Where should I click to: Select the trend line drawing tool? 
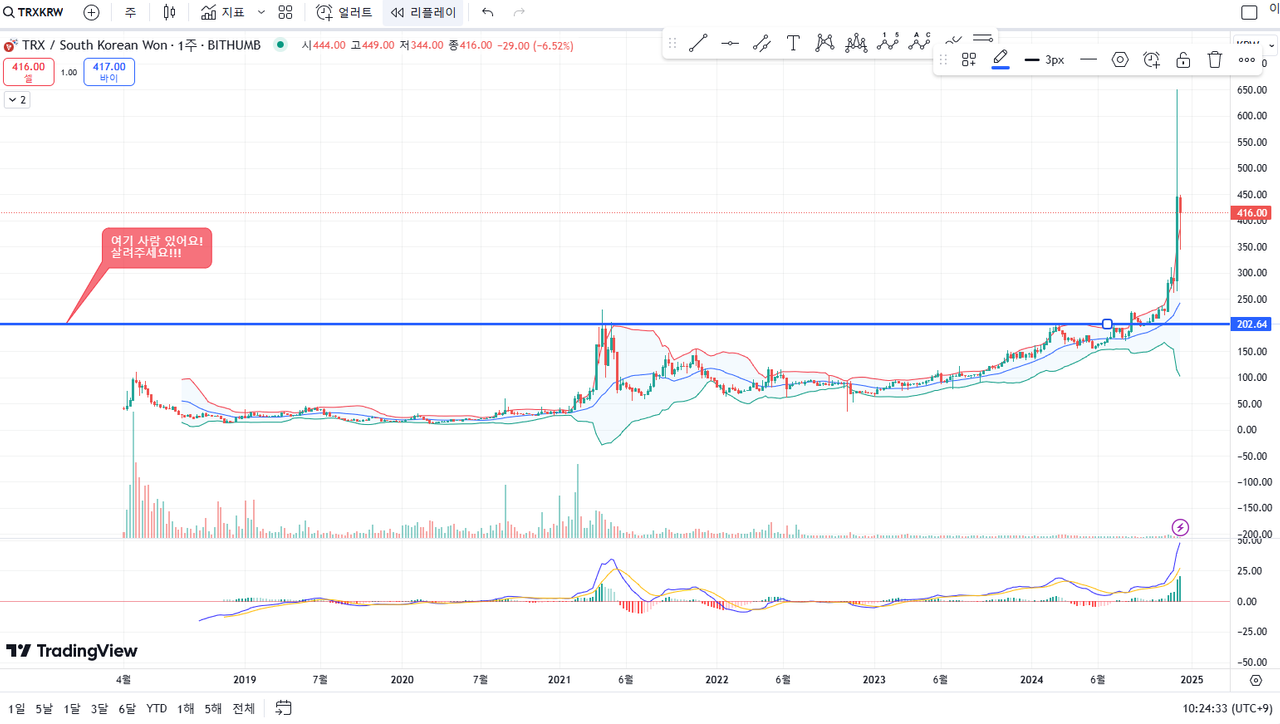[x=698, y=43]
